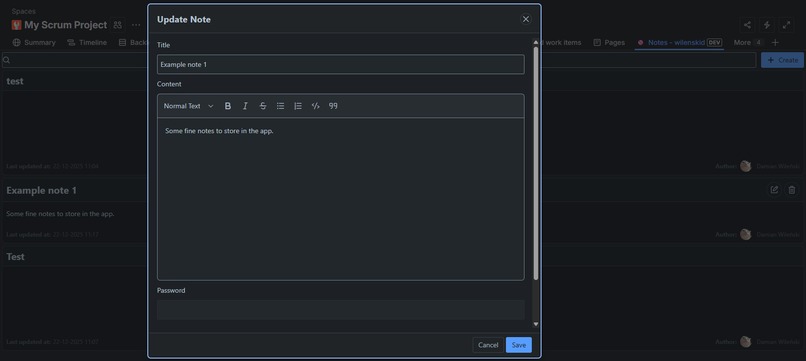Apply strikethrough formatting
806x361 pixels.
click(x=263, y=106)
